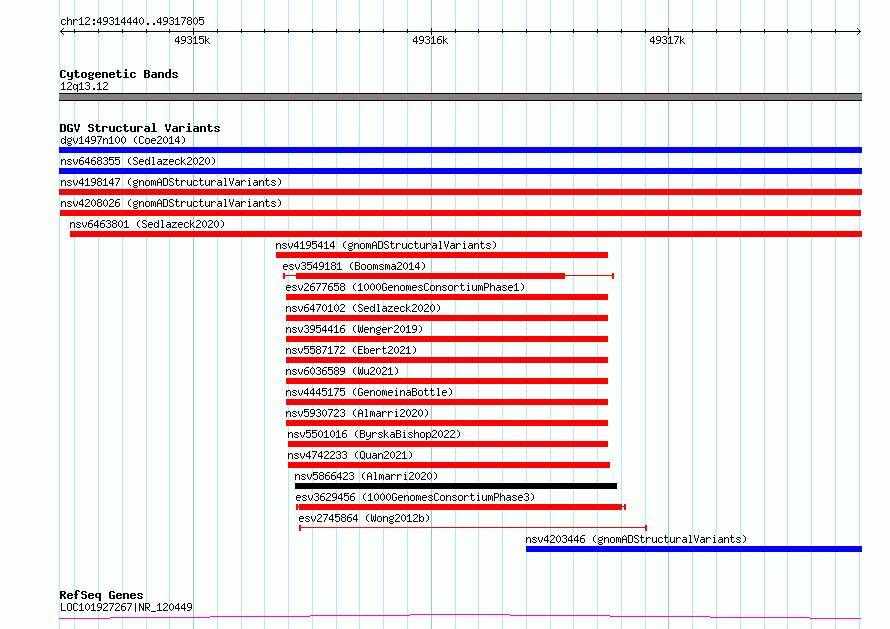Image resolution: width=890 pixels, height=629 pixels.
Task: Open esv2677658 (1000GenomesConsortiumPhase1) label
Action: (x=405, y=287)
